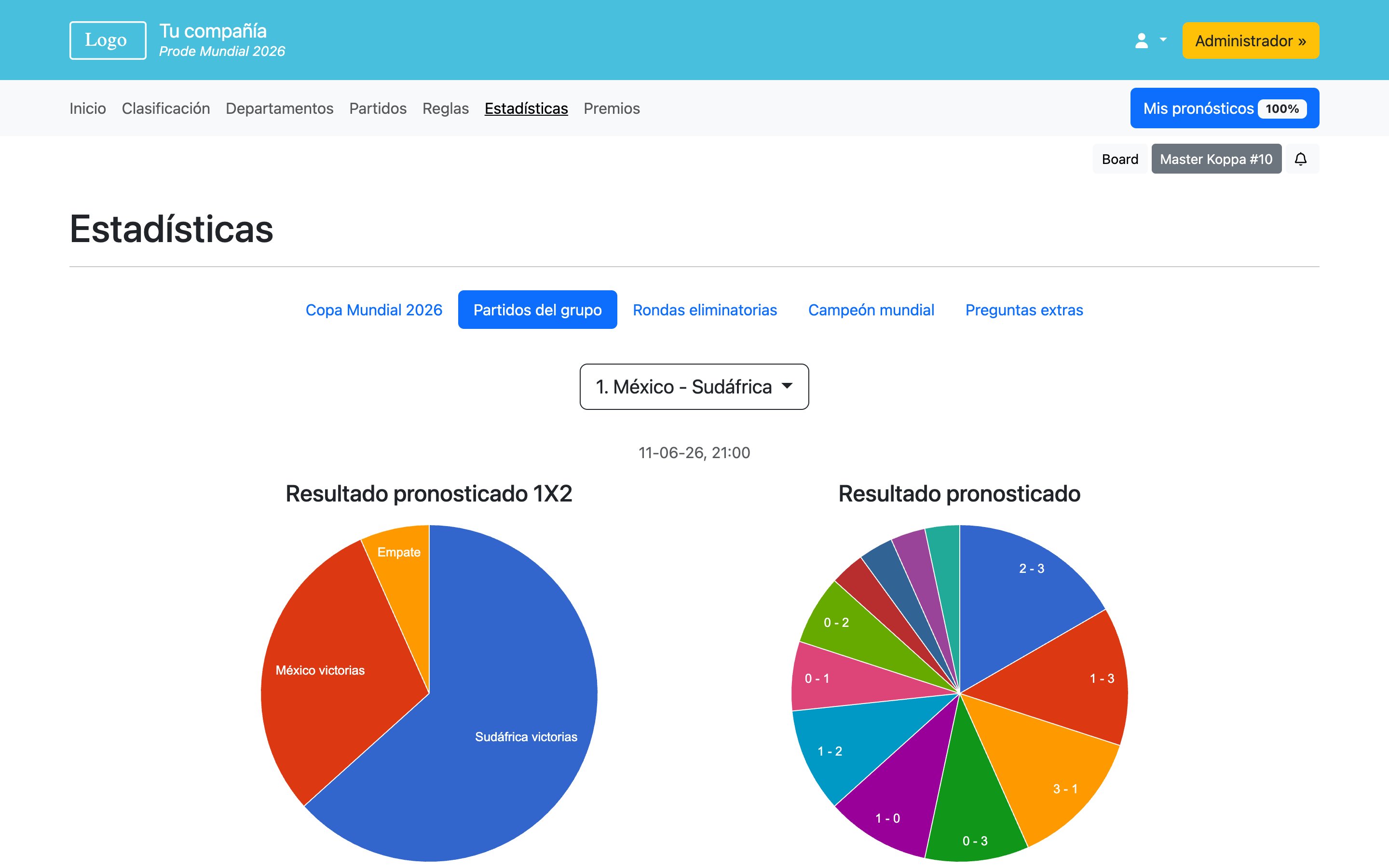Image resolution: width=1389 pixels, height=868 pixels.
Task: Open the Campeón mundial tab
Action: coord(871,310)
